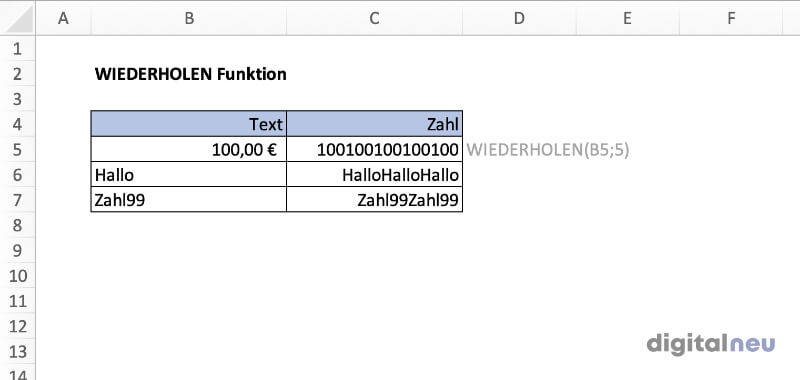800x380 pixels.
Task: Select row 1 header
Action: [x=18, y=49]
